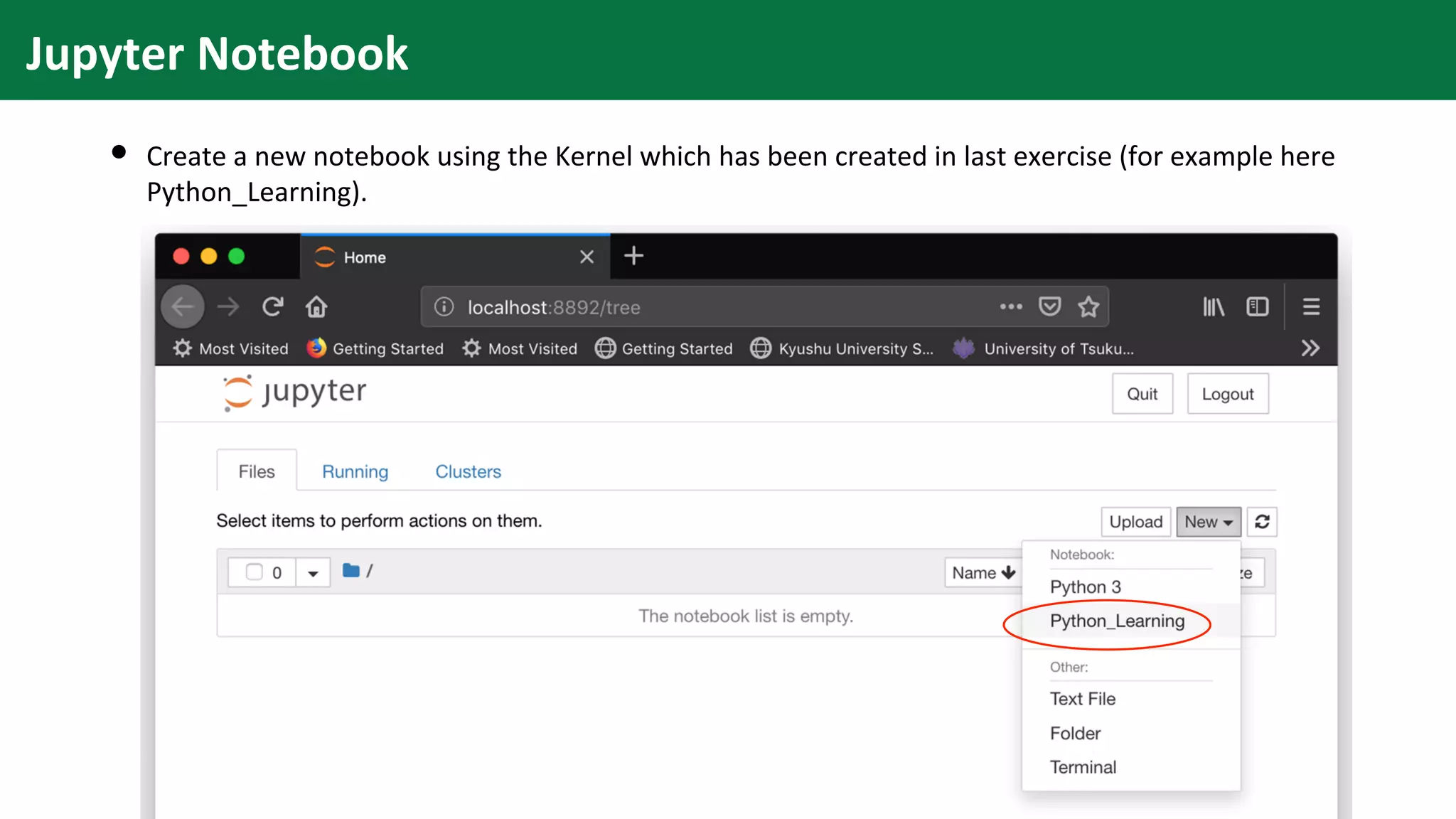Open site information icon in address bar
Viewport: 1456px width, 819px height.
444,307
